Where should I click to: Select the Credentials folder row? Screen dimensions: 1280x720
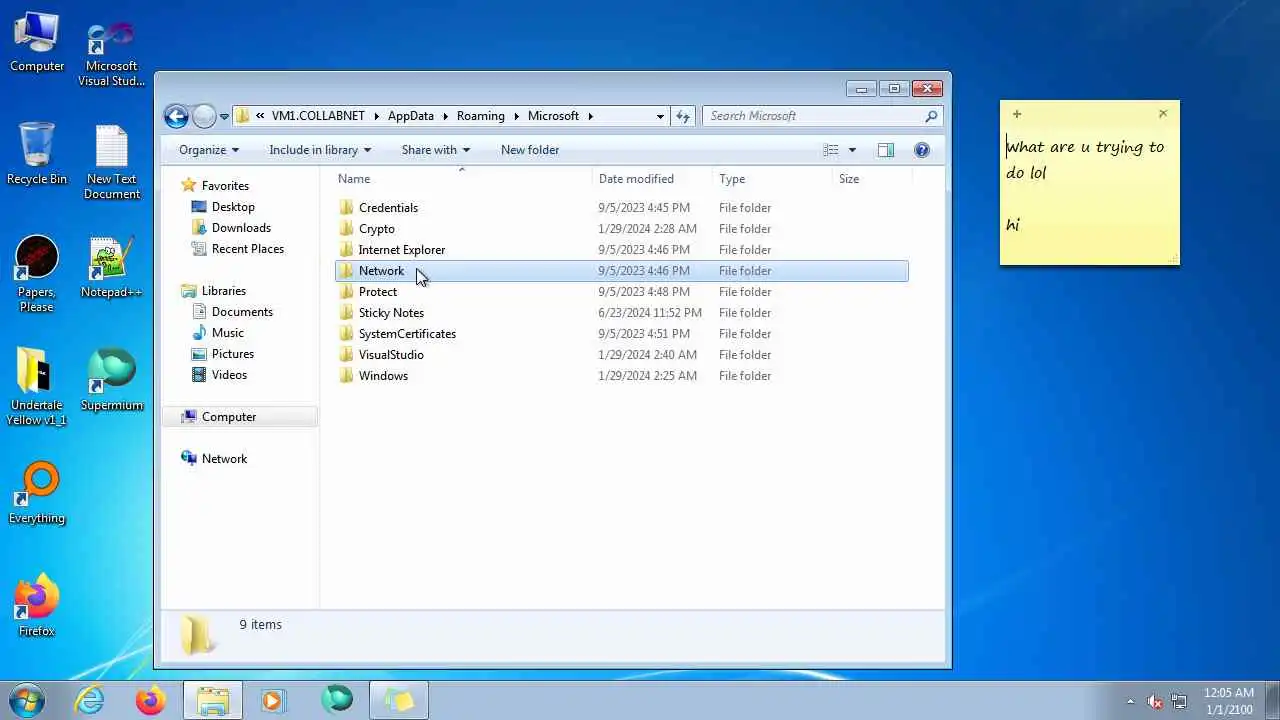621,208
